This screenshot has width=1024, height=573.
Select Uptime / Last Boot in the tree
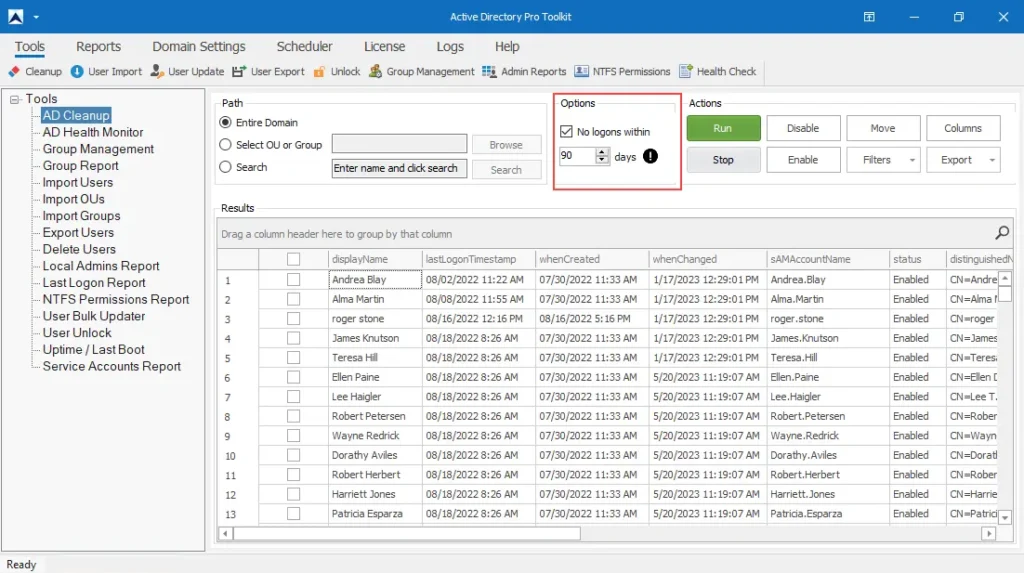click(93, 350)
